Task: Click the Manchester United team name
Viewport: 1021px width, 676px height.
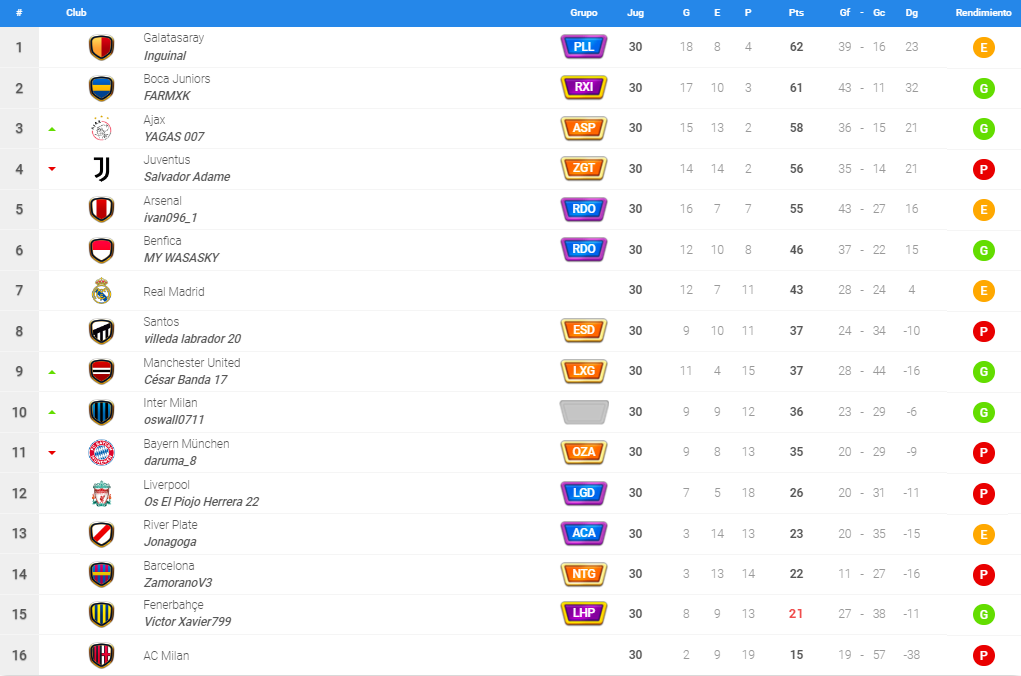Action: [x=191, y=363]
